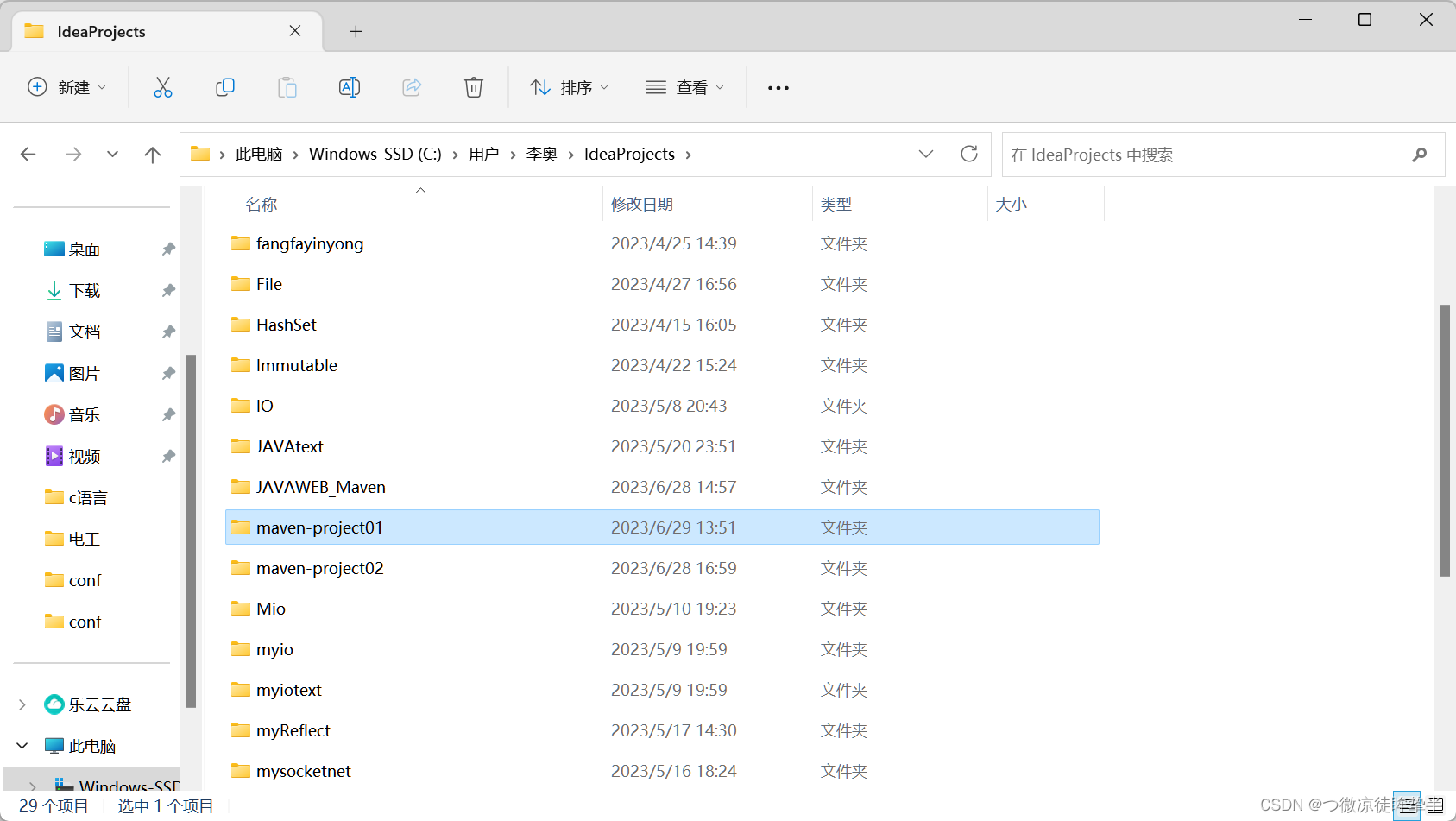The image size is (1456, 821).
Task: Open the maven-project02 folder icon
Action: (x=241, y=568)
